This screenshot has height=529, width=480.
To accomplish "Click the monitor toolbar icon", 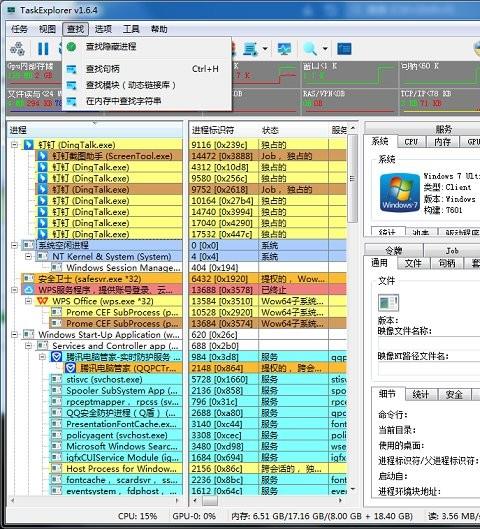I will tap(284, 49).
